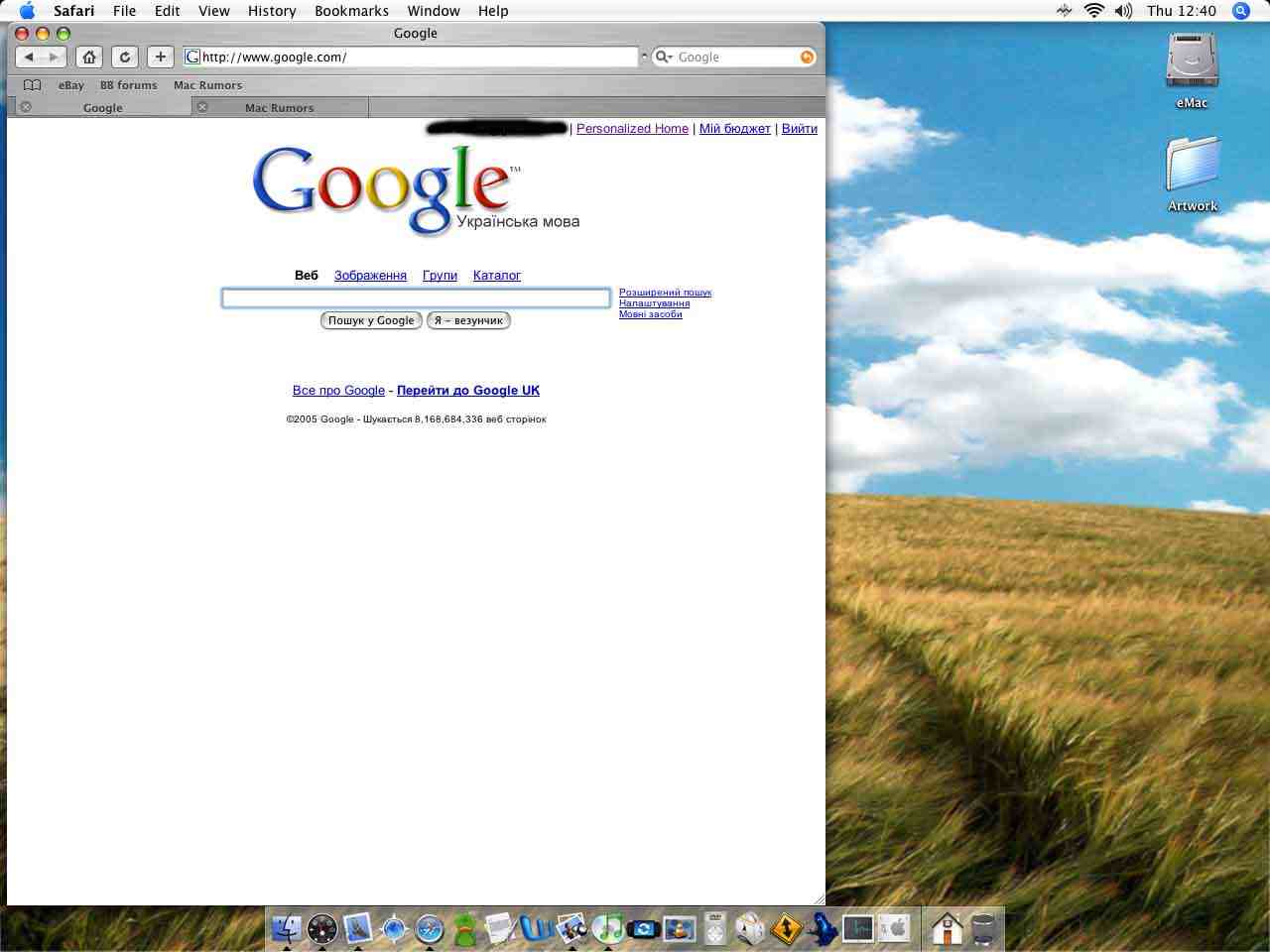Open the Edit menu
The width and height of the screenshot is (1270, 952).
pos(167,11)
